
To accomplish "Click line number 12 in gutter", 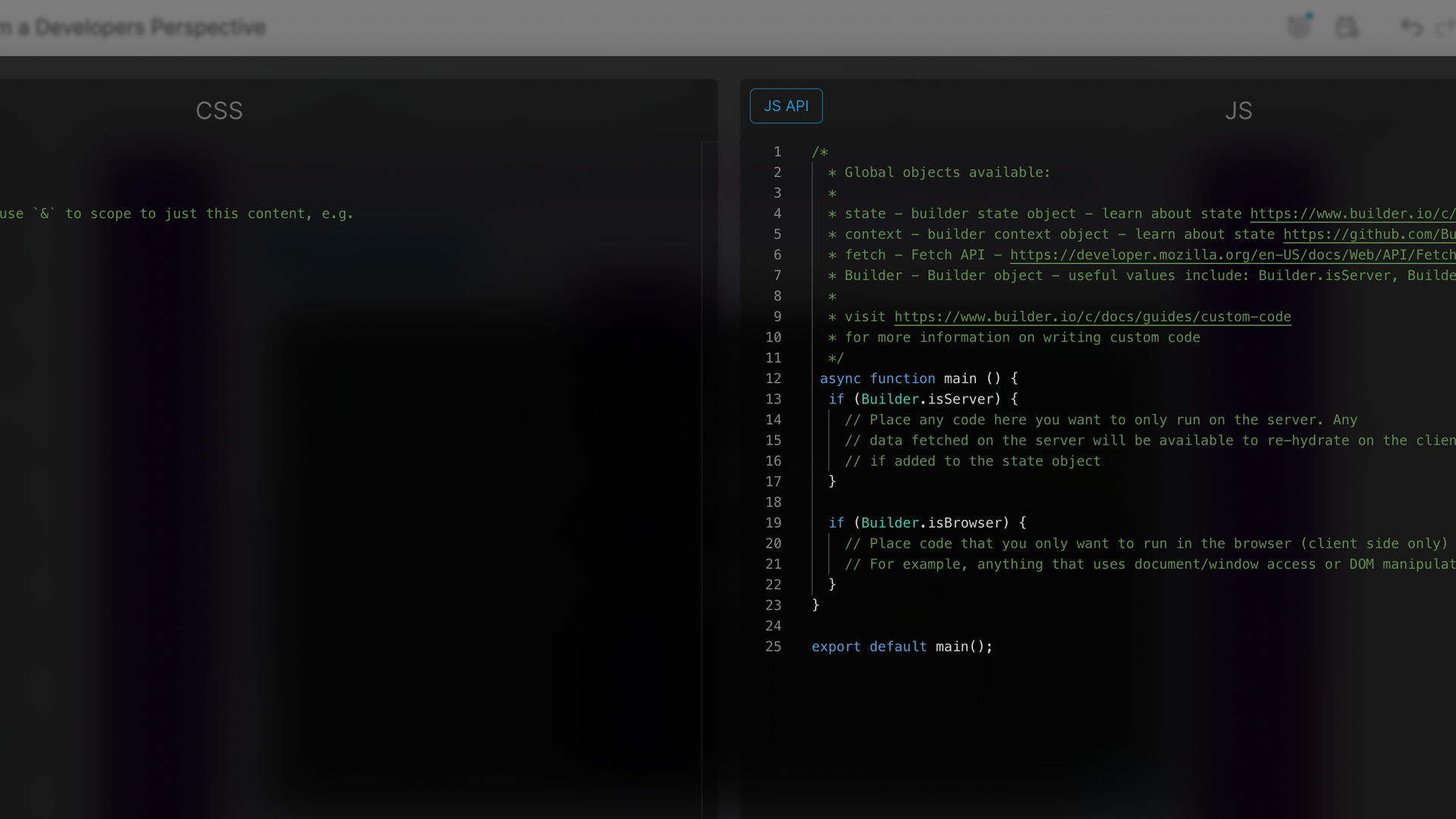I will (x=773, y=378).
